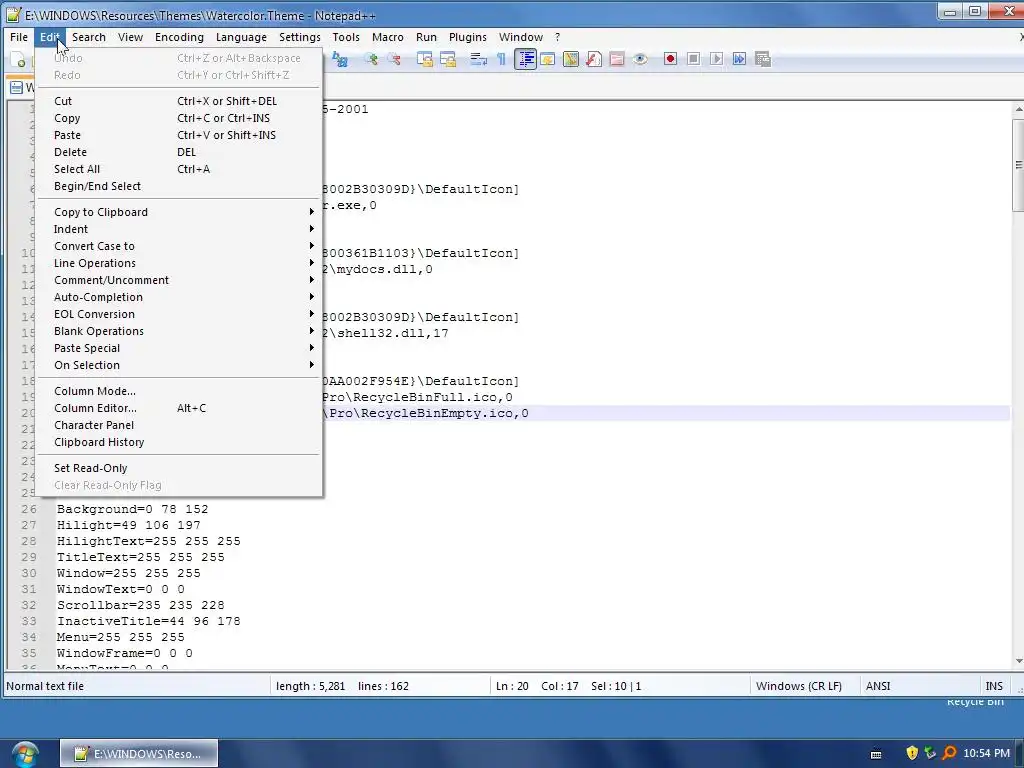Choose Delete from the Edit menu
Screen dimensions: 1024x768
[x=179, y=152]
